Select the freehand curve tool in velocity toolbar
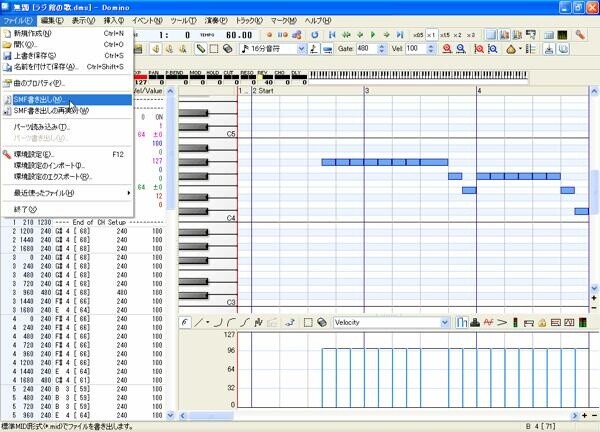The image size is (600, 432). (x=185, y=323)
